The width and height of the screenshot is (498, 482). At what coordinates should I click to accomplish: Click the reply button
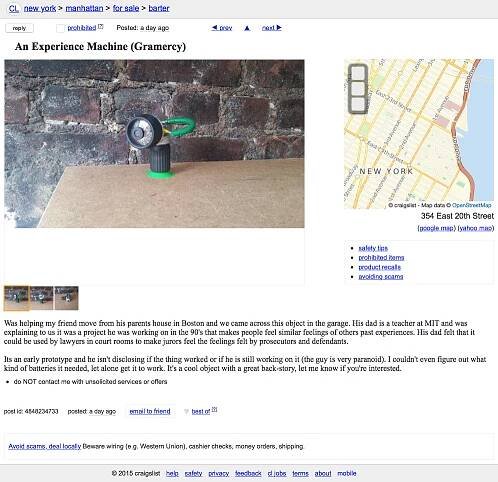19,28
